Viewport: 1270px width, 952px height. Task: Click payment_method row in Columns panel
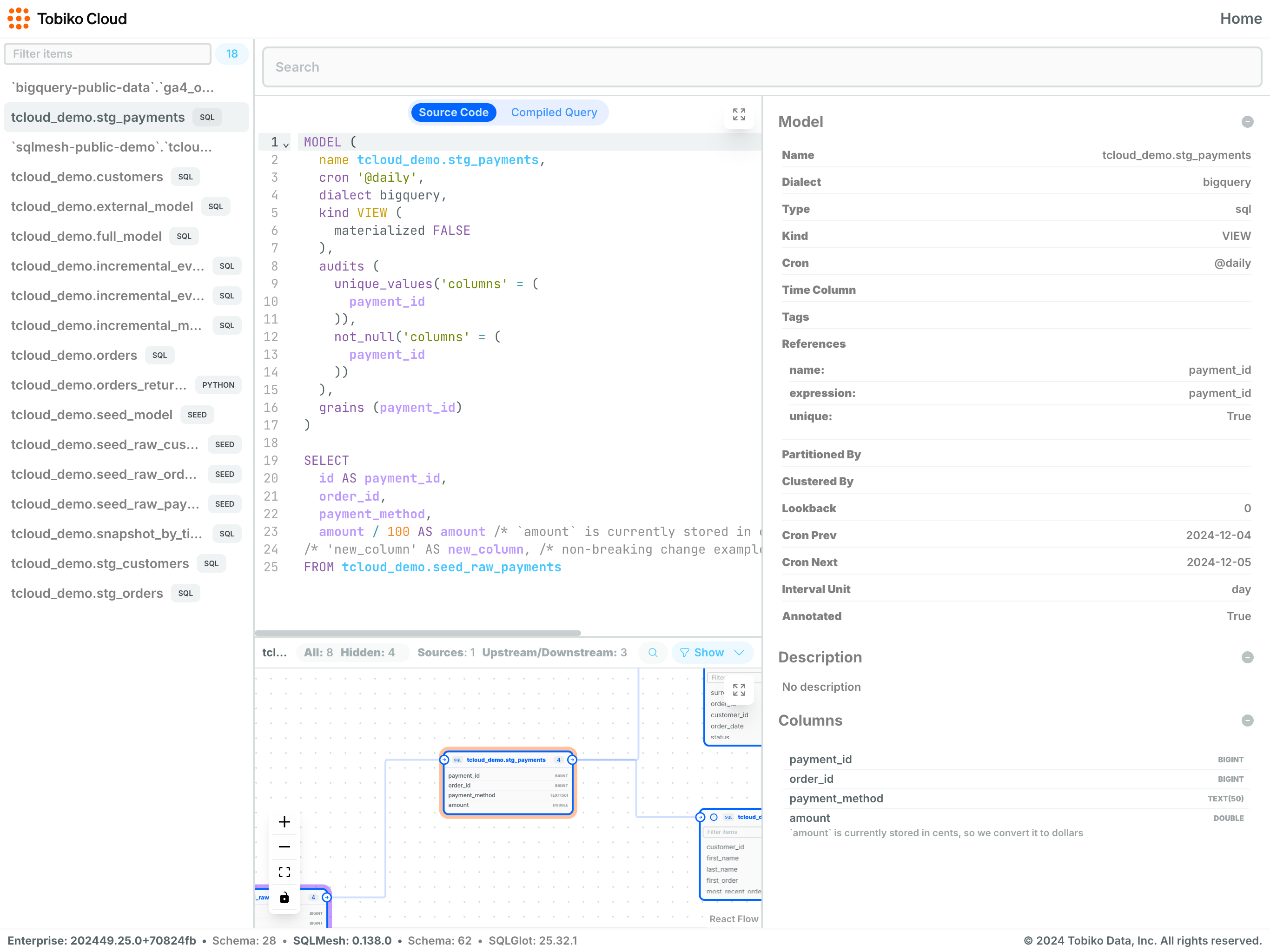pos(1016,798)
